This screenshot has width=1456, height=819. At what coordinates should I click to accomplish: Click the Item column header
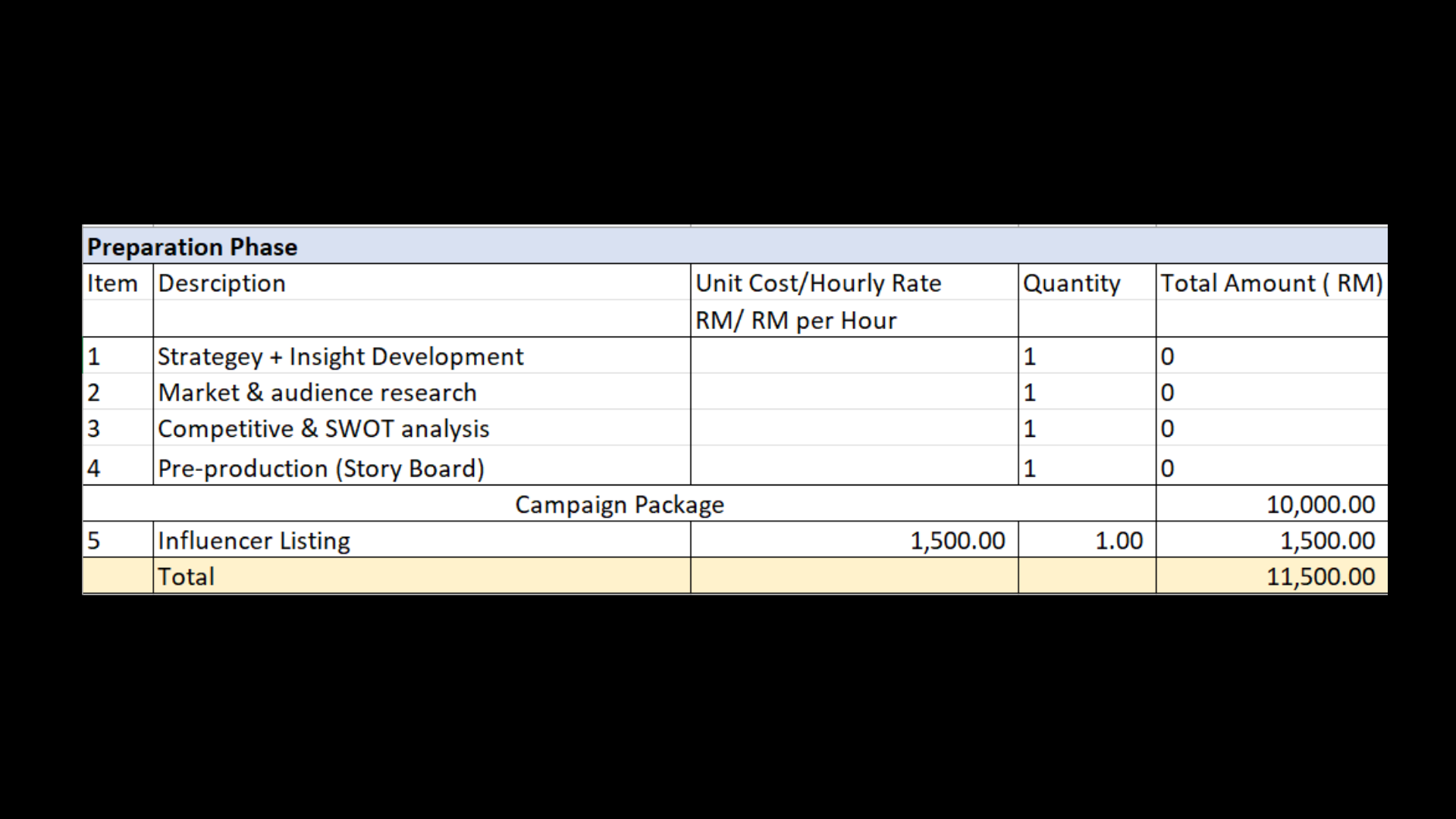coord(118,282)
